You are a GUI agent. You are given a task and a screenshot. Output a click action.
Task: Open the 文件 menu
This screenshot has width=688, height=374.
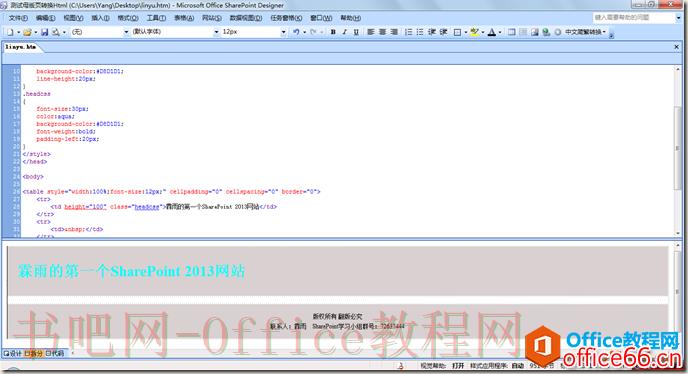tap(18, 18)
